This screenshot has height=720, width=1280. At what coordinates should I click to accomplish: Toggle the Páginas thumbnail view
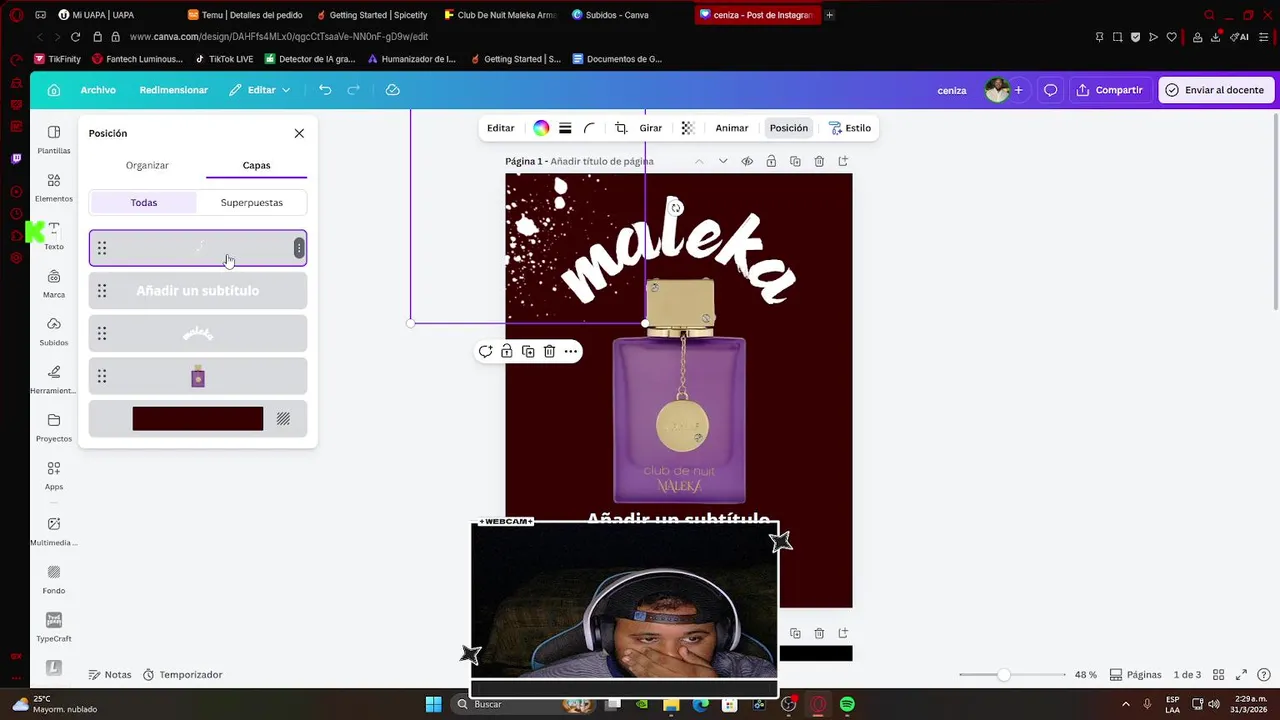tap(1135, 675)
